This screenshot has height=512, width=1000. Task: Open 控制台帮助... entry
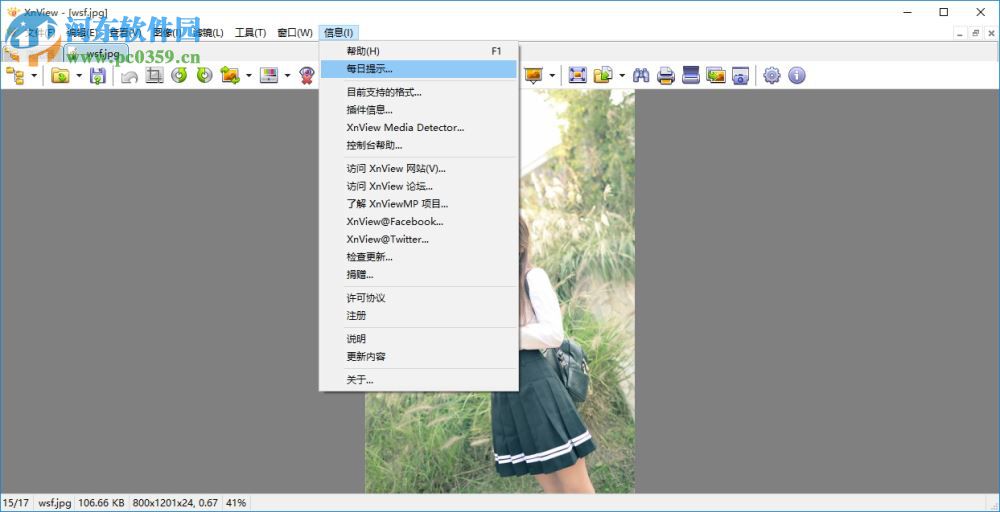coord(418,145)
